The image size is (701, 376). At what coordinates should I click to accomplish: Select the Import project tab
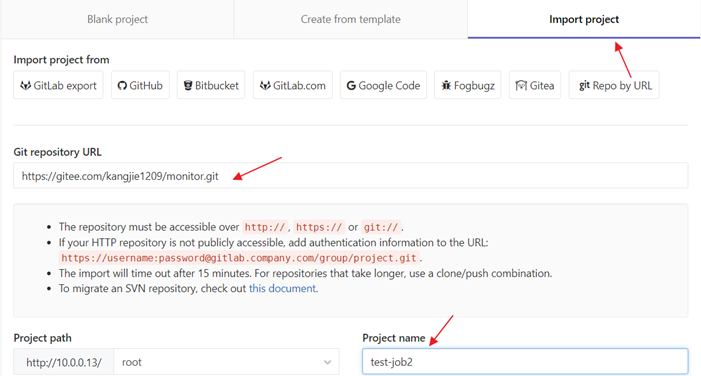point(584,19)
